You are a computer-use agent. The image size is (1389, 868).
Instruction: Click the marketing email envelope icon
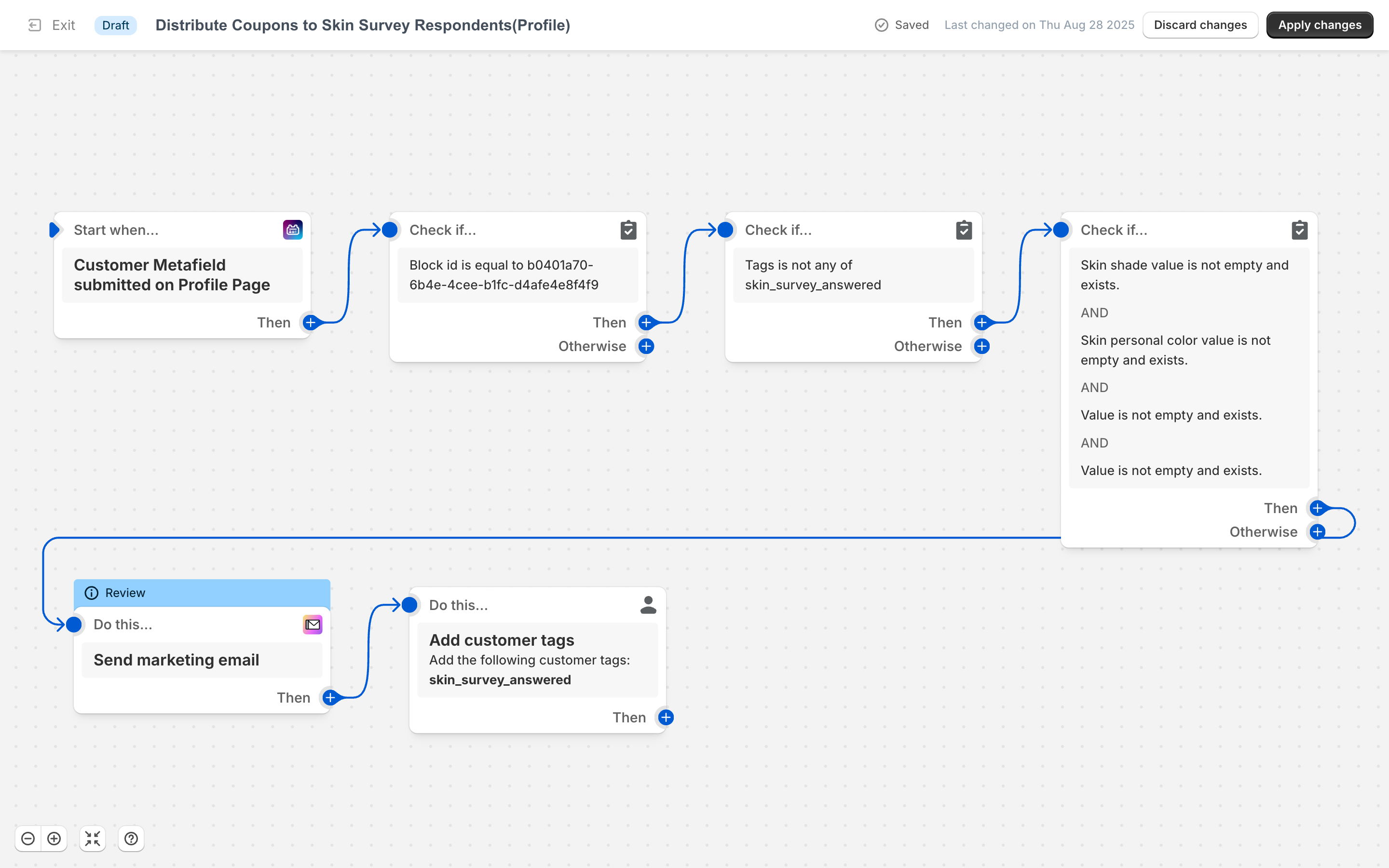(312, 624)
